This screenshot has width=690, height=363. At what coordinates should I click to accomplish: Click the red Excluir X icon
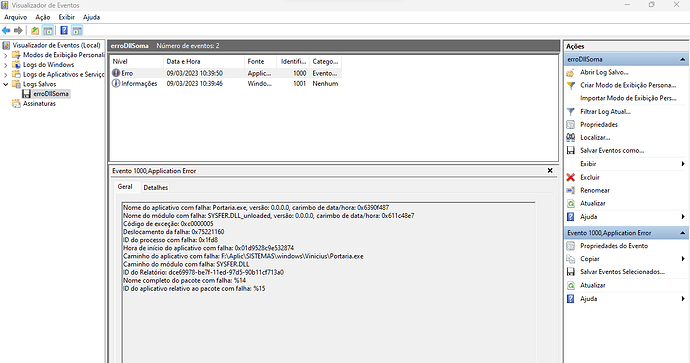pyautogui.click(x=571, y=177)
